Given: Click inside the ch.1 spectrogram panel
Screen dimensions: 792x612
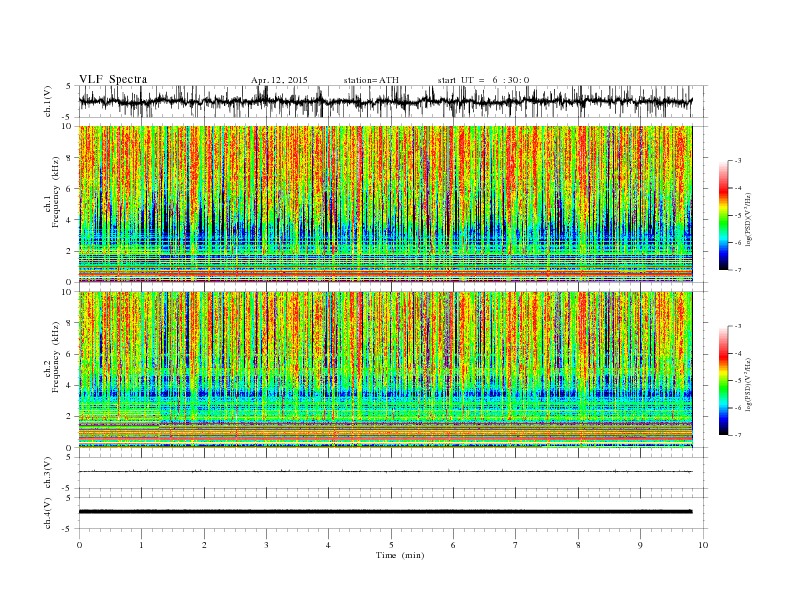Looking at the screenshot, I should point(385,204).
